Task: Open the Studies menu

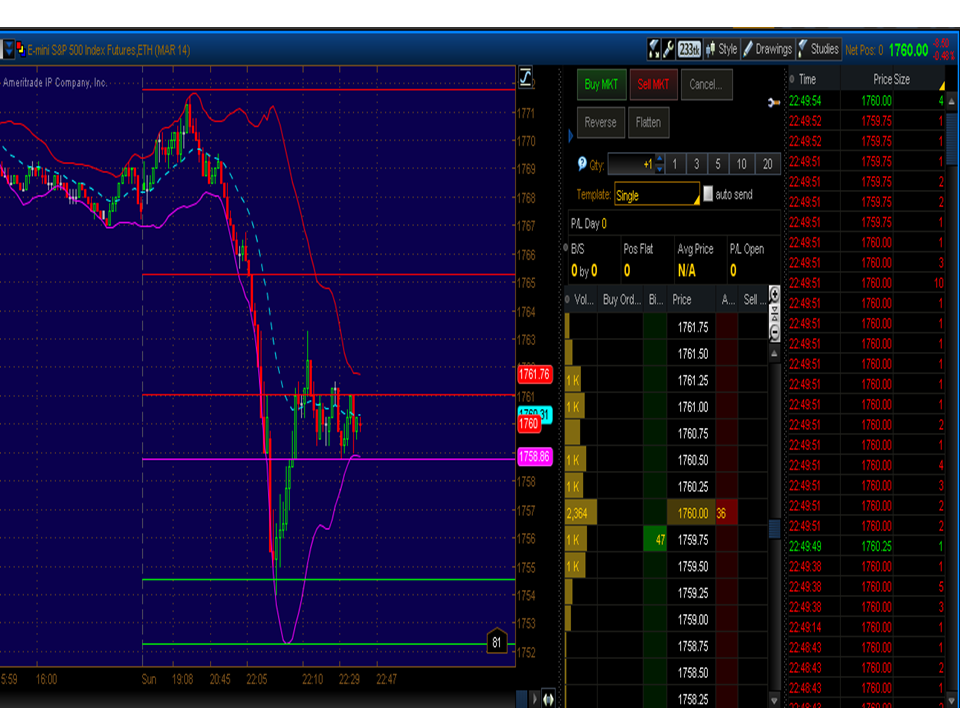Action: pos(818,49)
